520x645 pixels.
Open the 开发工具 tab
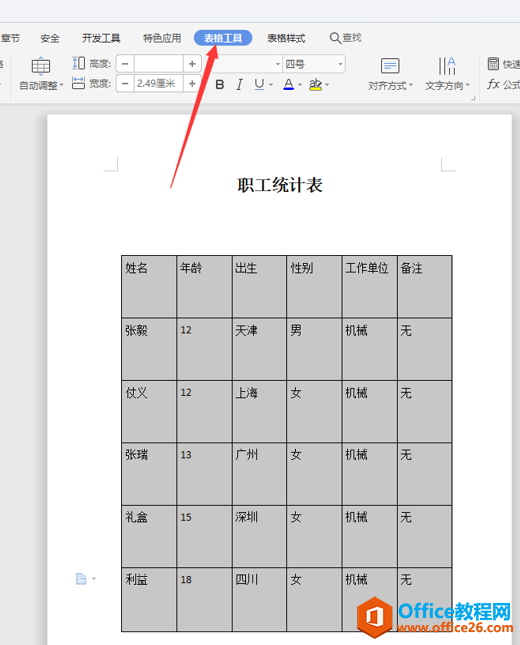[101, 38]
